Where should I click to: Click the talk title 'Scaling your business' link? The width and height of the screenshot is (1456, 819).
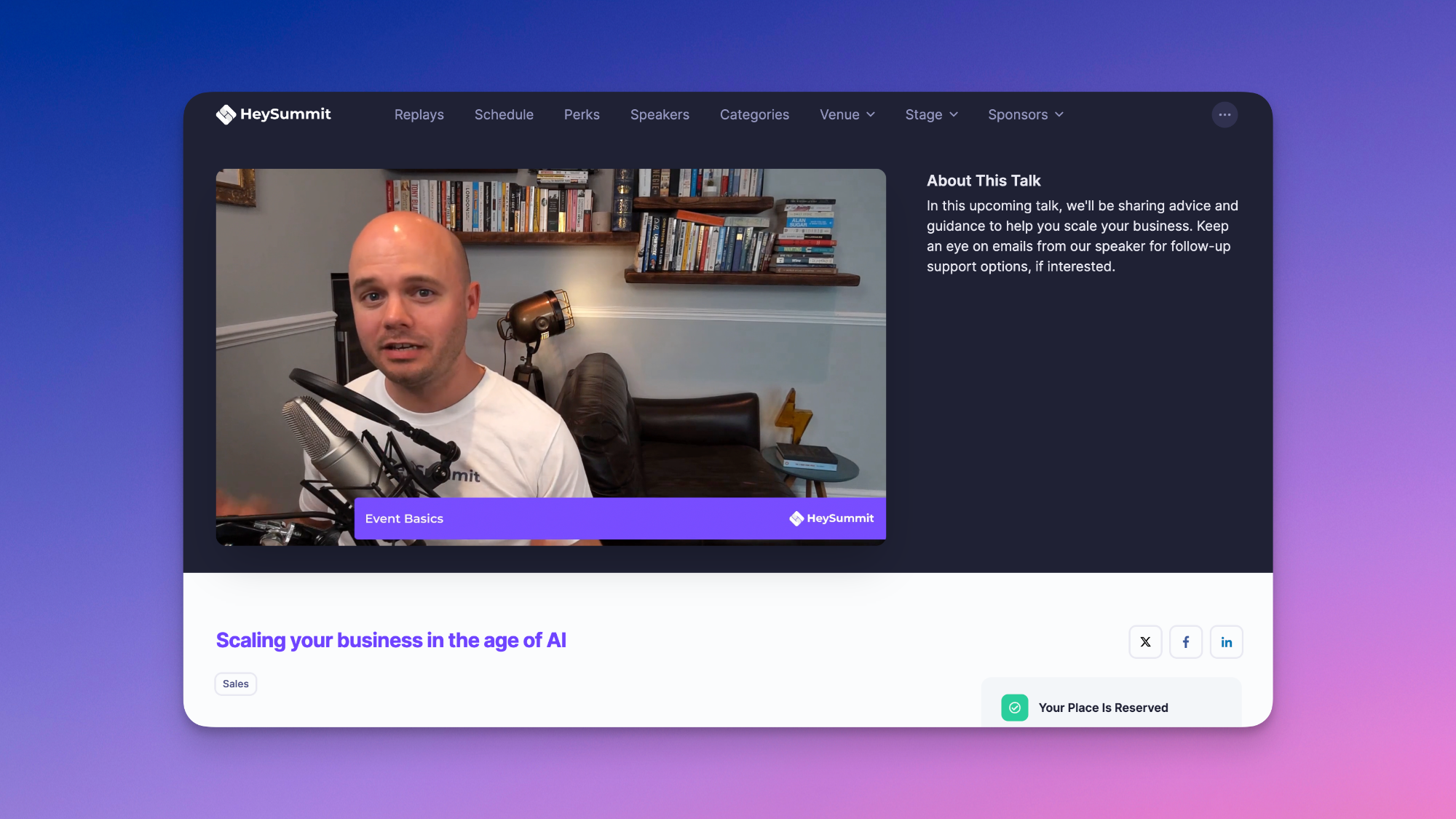391,640
